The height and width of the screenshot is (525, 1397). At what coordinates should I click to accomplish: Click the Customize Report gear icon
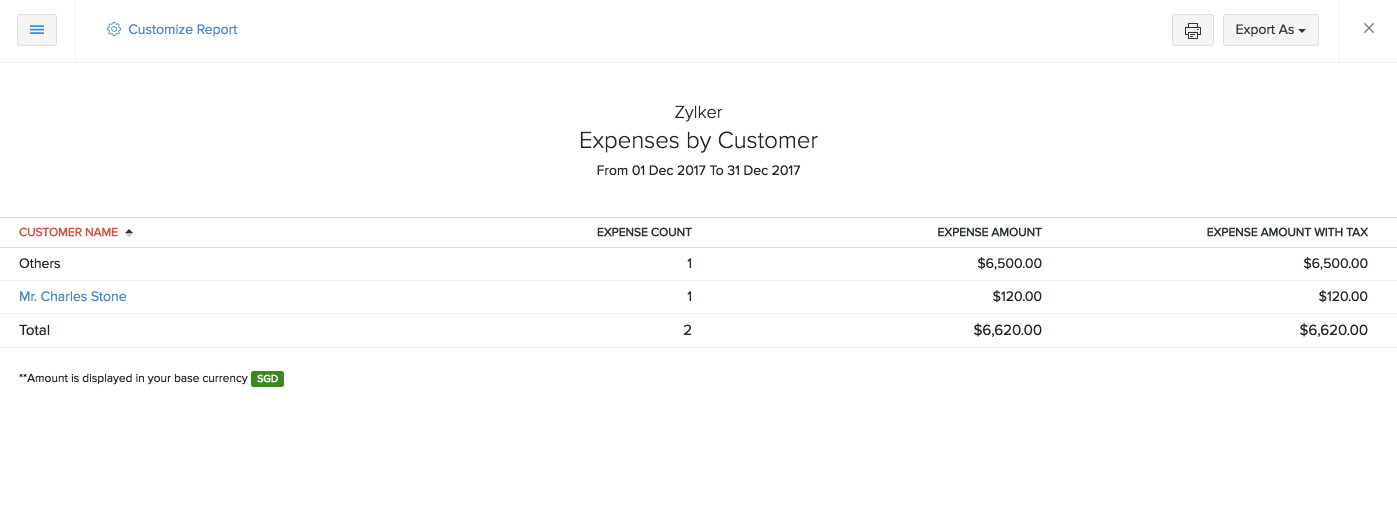pos(113,30)
